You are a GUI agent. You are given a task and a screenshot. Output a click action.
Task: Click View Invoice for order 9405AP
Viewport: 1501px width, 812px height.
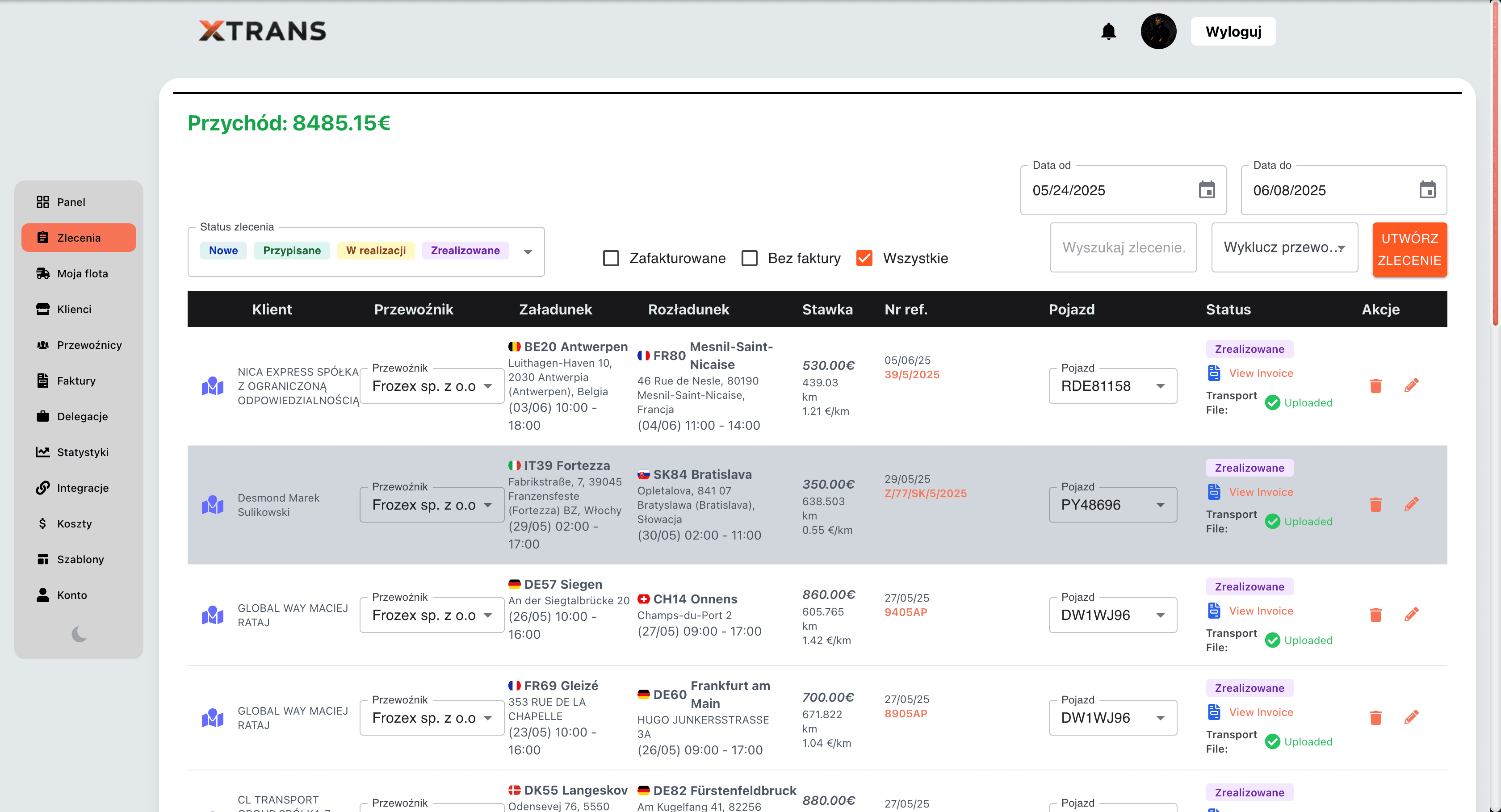[1260, 611]
